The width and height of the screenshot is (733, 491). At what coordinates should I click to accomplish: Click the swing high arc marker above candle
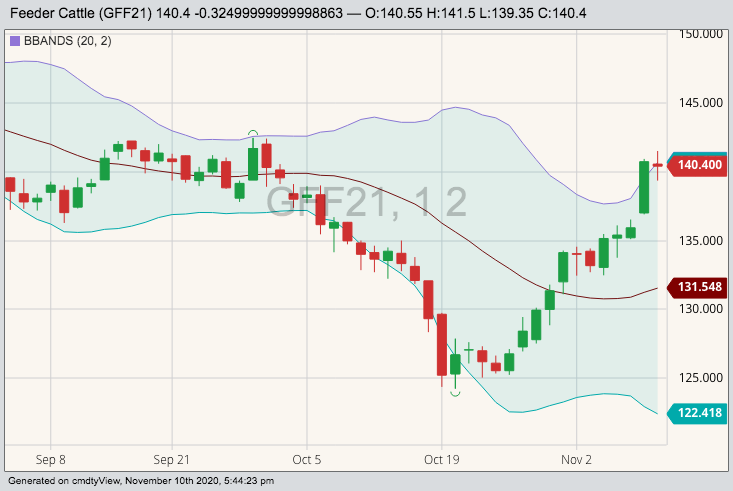pos(253,132)
